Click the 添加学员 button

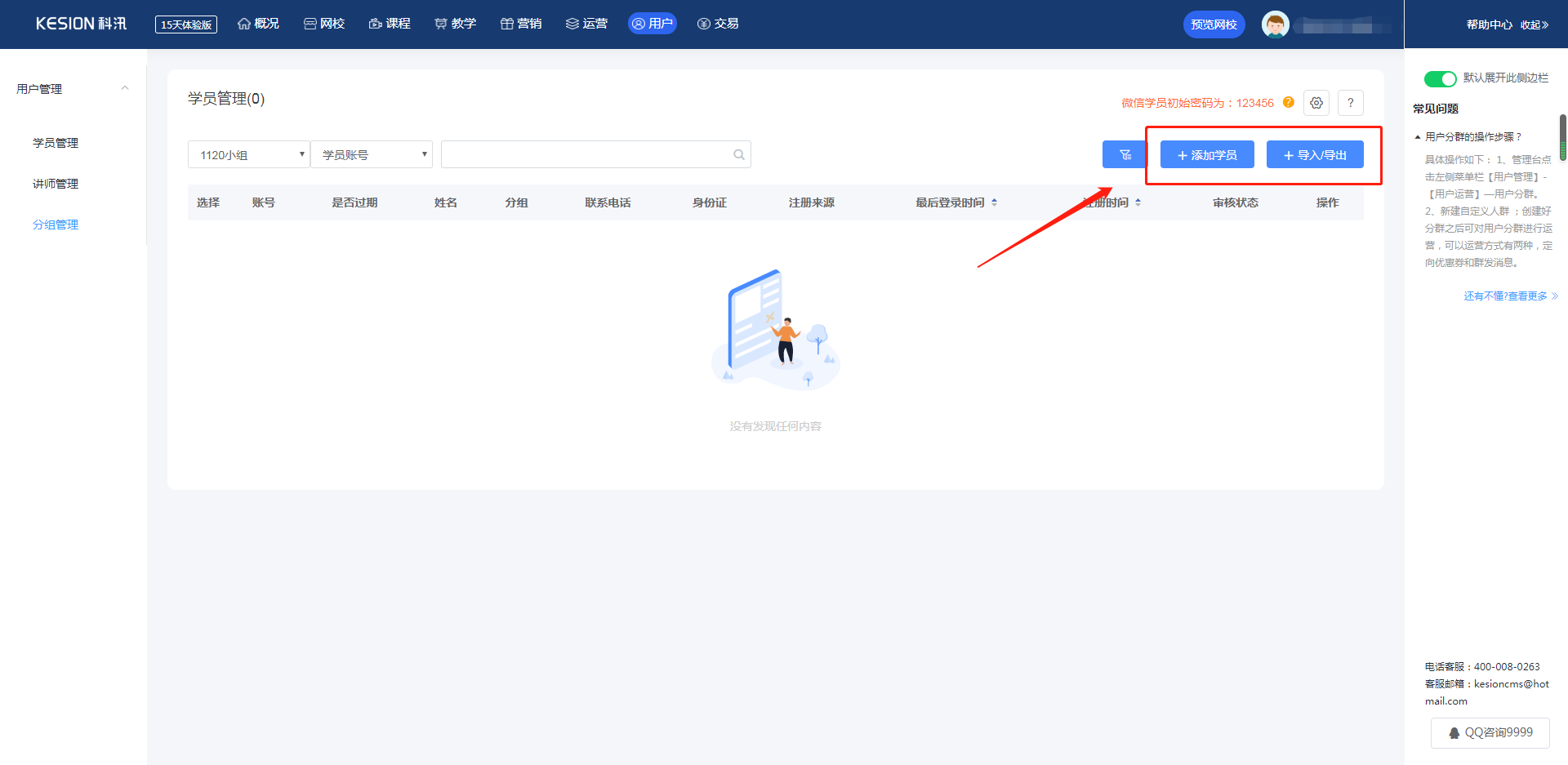[x=1207, y=154]
